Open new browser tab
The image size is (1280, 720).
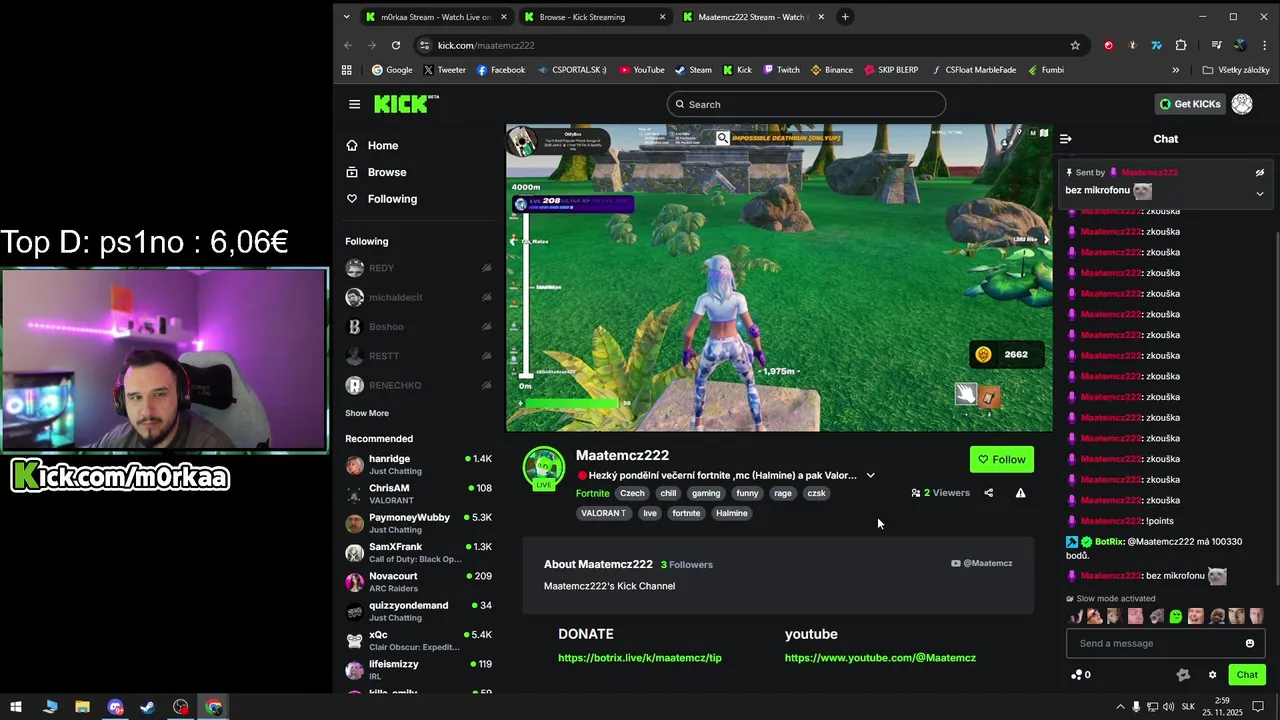pyautogui.click(x=845, y=16)
